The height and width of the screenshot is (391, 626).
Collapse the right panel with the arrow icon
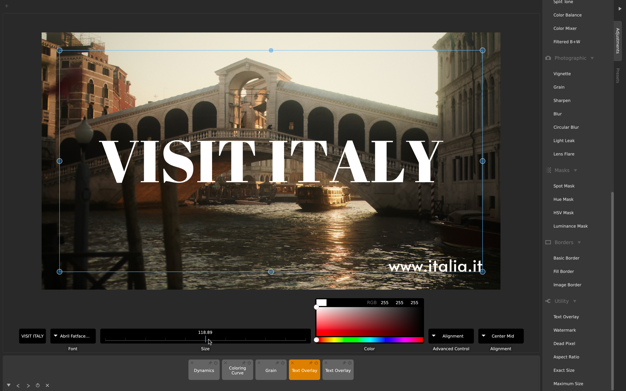coord(620,8)
